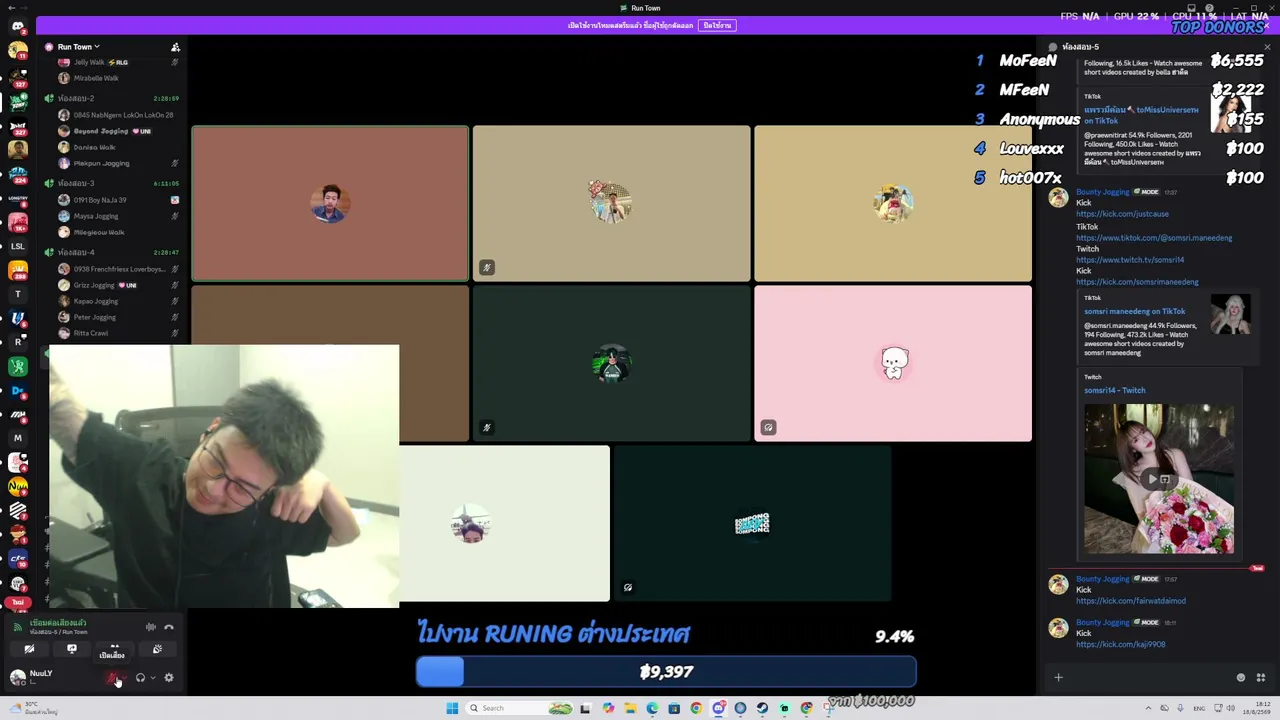Open the kick.com/justcause link
This screenshot has height=720, width=1280.
pyautogui.click(x=1122, y=214)
